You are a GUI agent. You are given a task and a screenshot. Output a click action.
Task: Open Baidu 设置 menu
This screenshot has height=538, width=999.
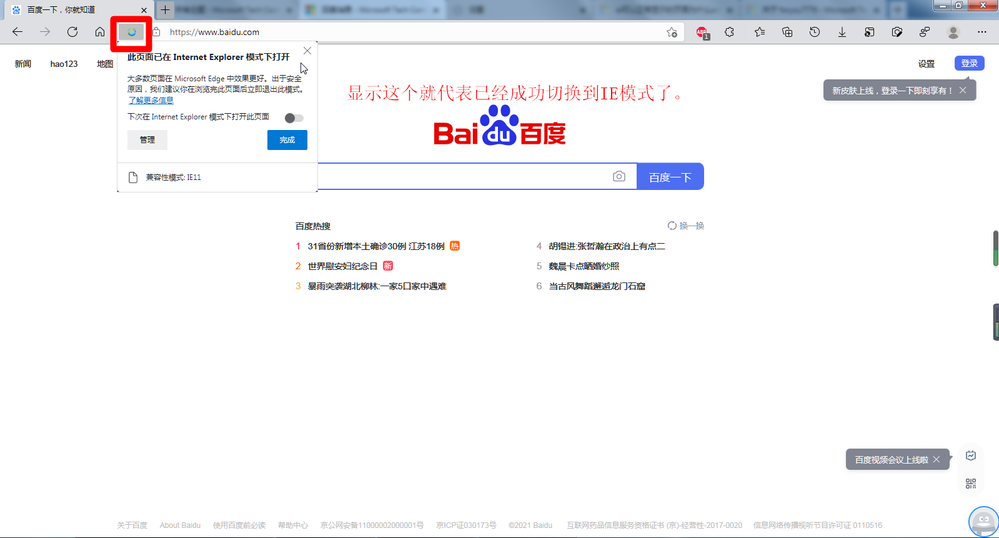pos(926,64)
